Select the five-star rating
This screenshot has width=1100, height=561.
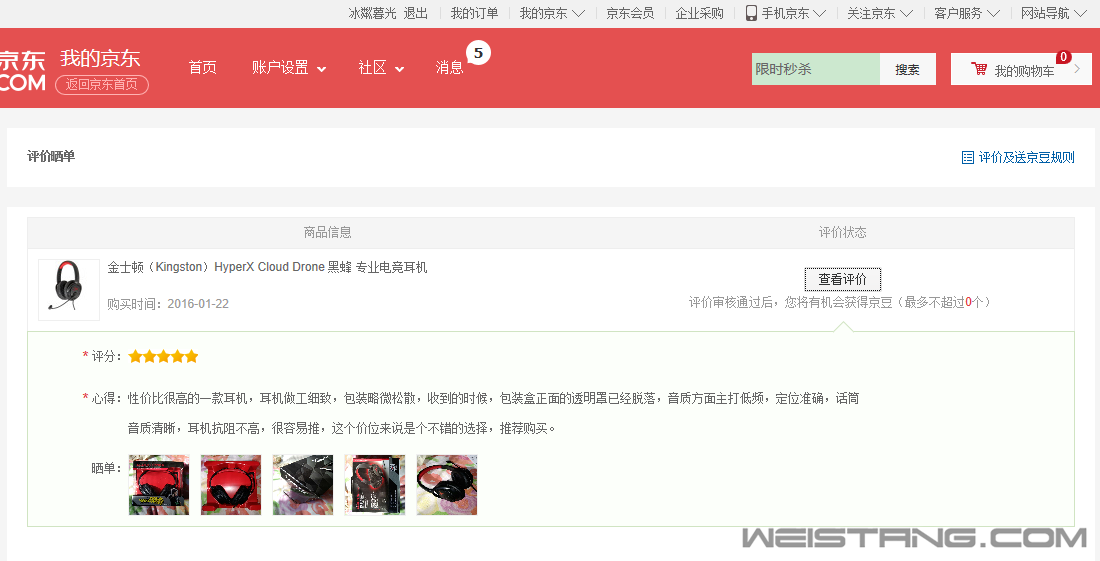[x=163, y=356]
